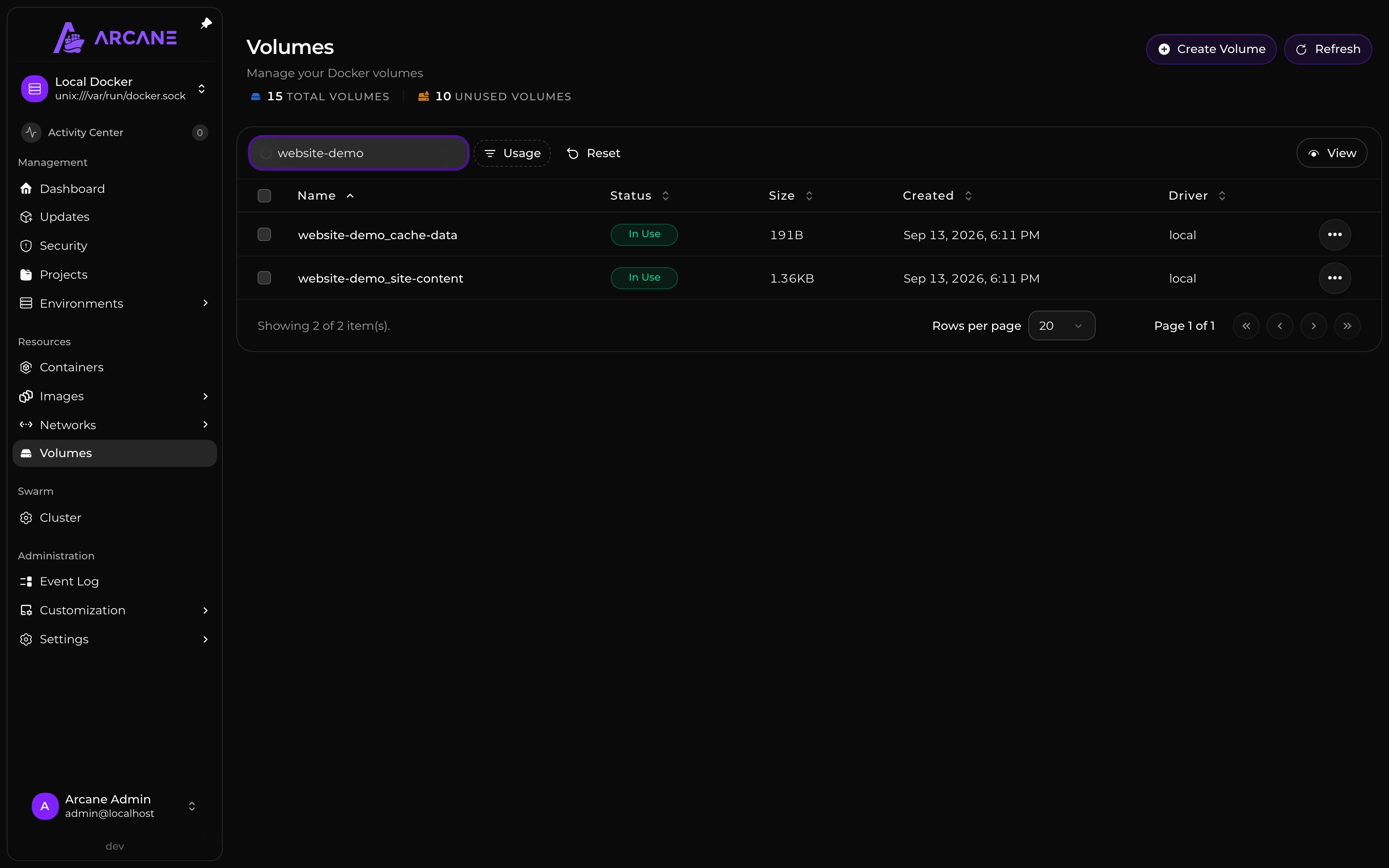Expand the Customization submenu chevron
Image resolution: width=1389 pixels, height=868 pixels.
tap(205, 610)
